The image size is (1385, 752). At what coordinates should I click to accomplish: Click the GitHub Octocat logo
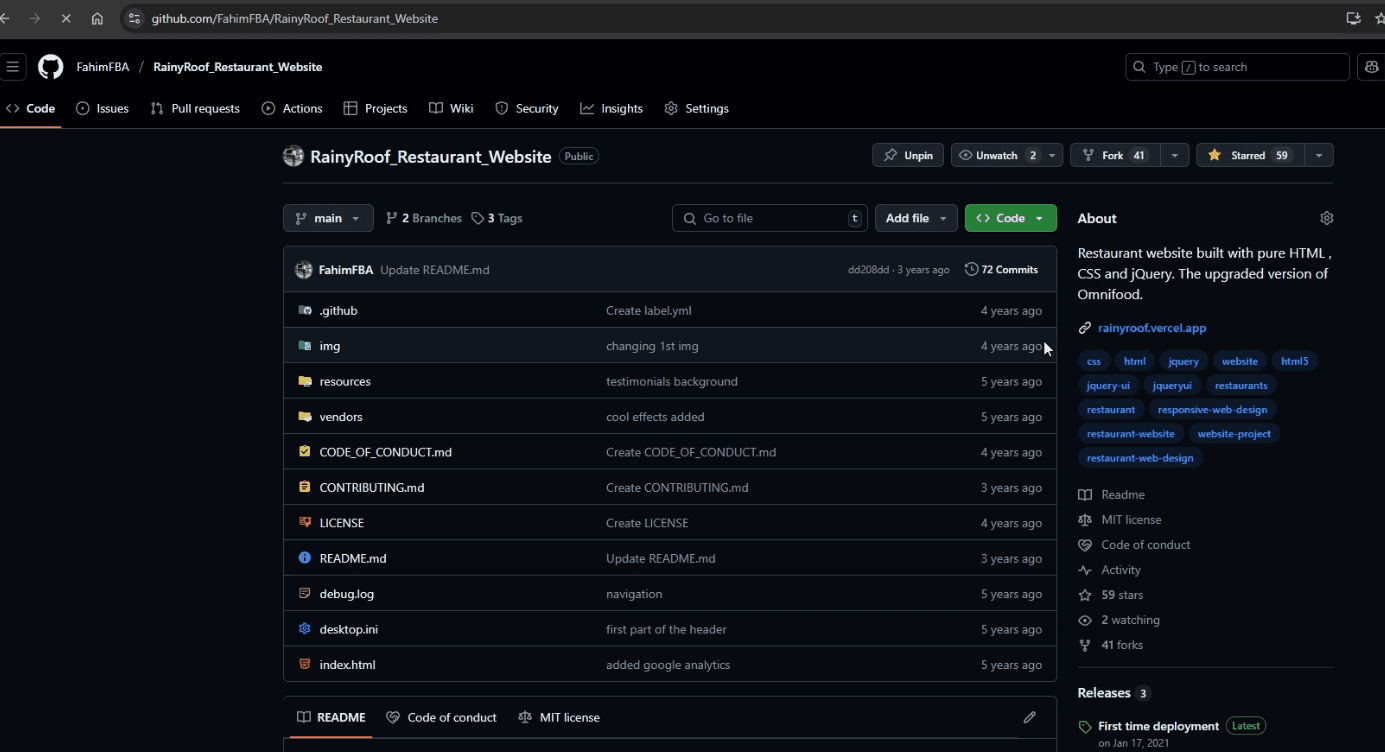click(50, 67)
